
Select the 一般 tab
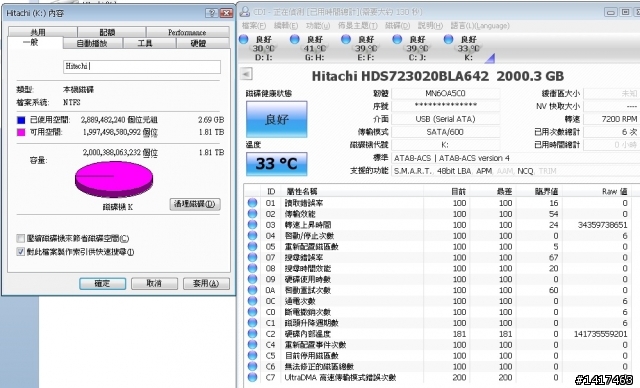coord(35,42)
